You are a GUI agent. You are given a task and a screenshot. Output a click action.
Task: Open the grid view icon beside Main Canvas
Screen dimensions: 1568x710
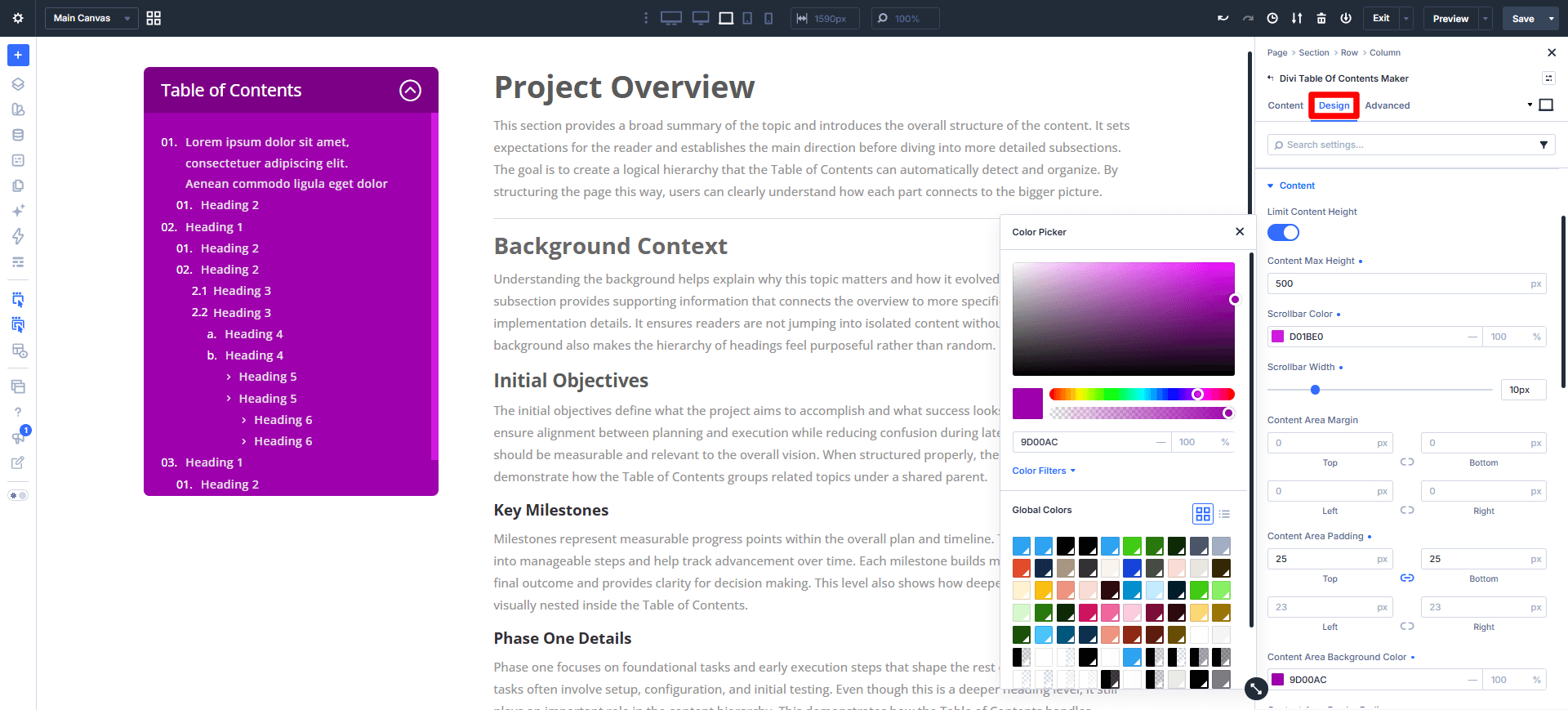[154, 18]
